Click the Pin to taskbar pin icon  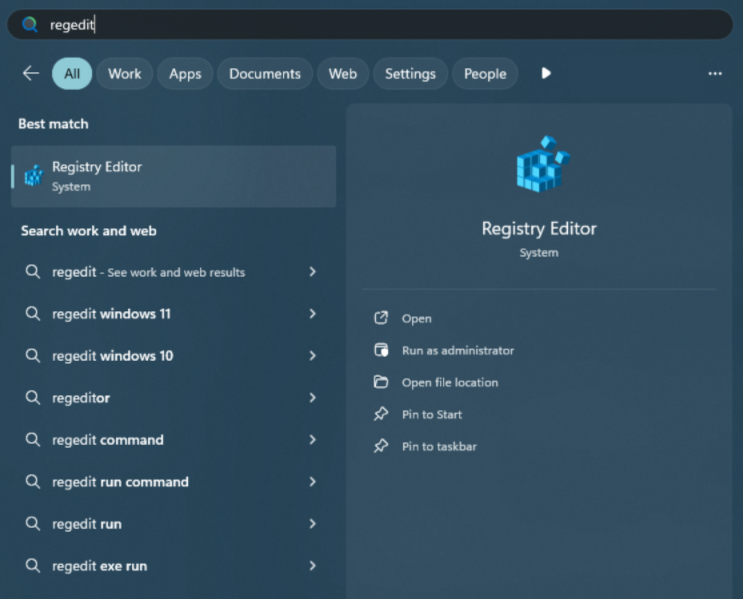[x=381, y=446]
